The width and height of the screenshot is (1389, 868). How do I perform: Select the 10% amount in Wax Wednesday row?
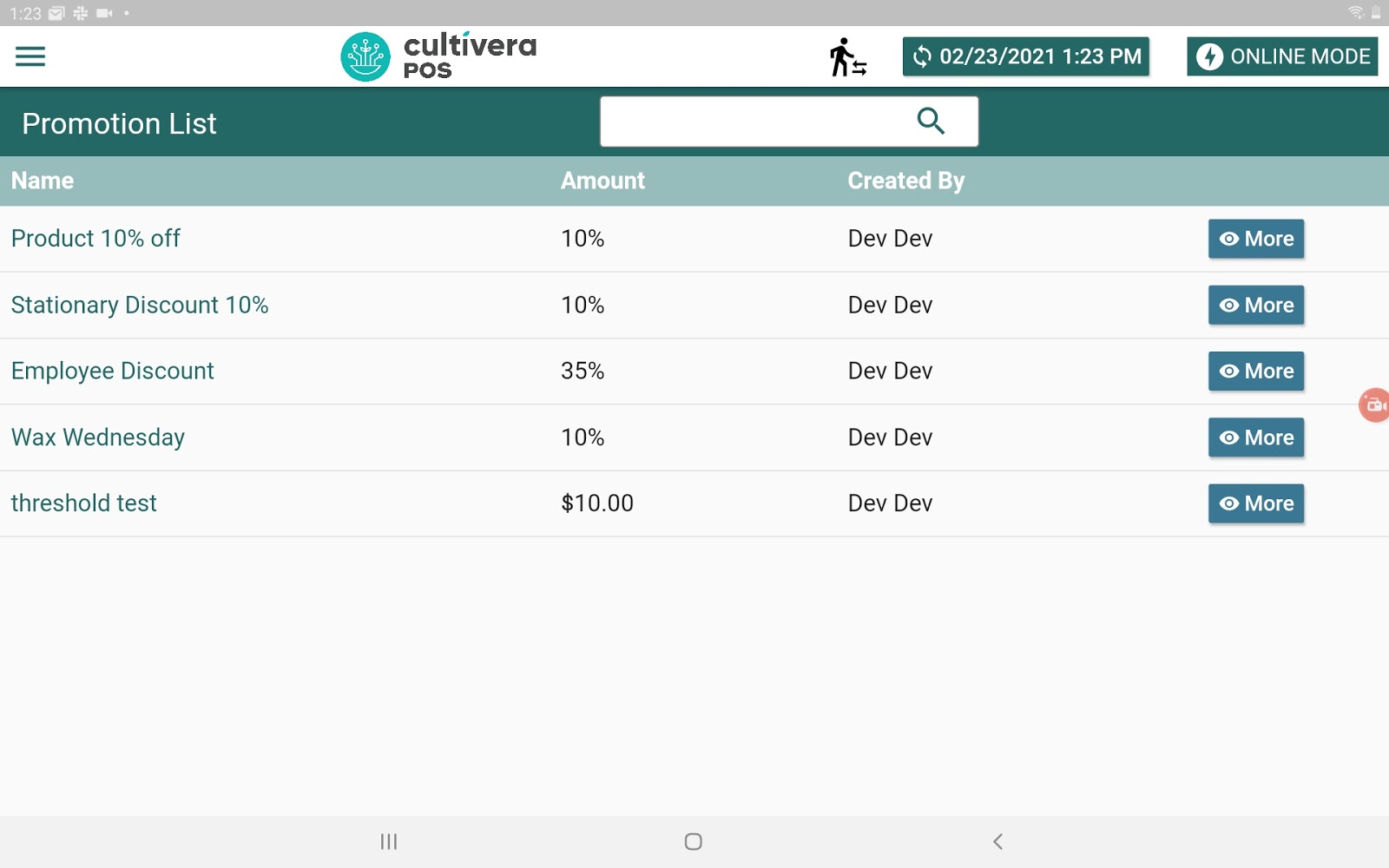click(x=583, y=437)
